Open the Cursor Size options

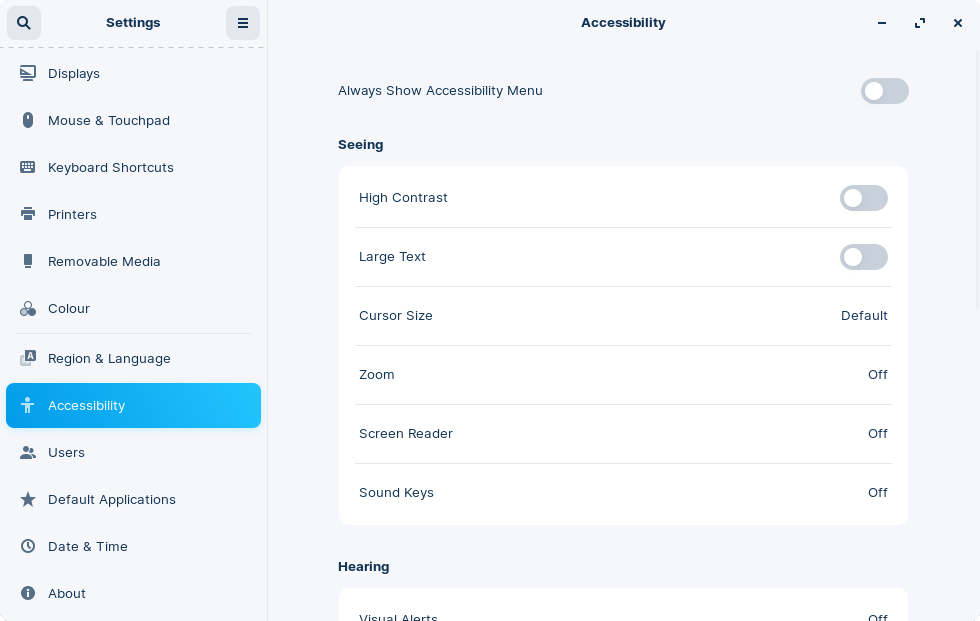pos(623,316)
